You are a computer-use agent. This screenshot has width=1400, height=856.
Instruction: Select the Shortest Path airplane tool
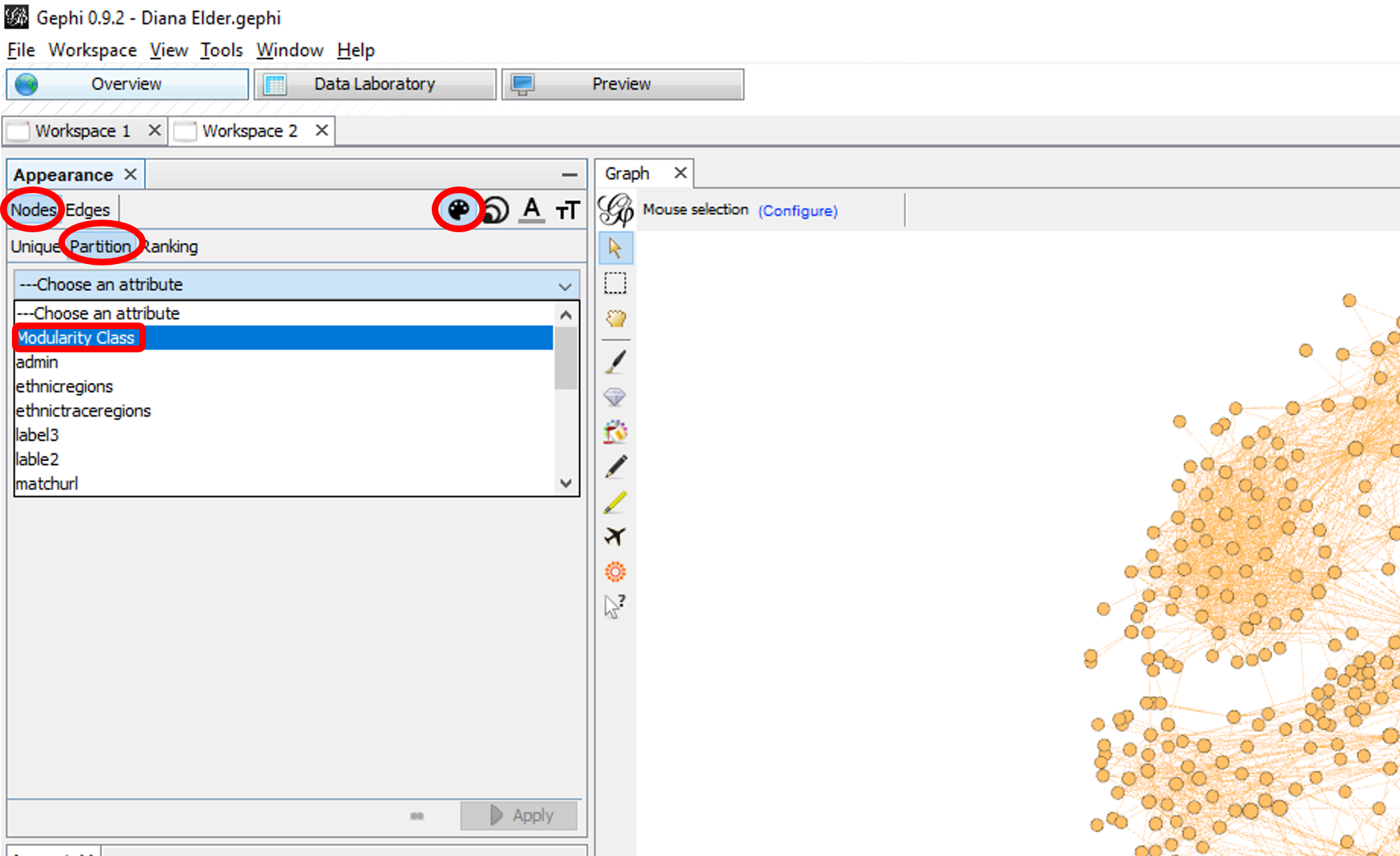(615, 536)
